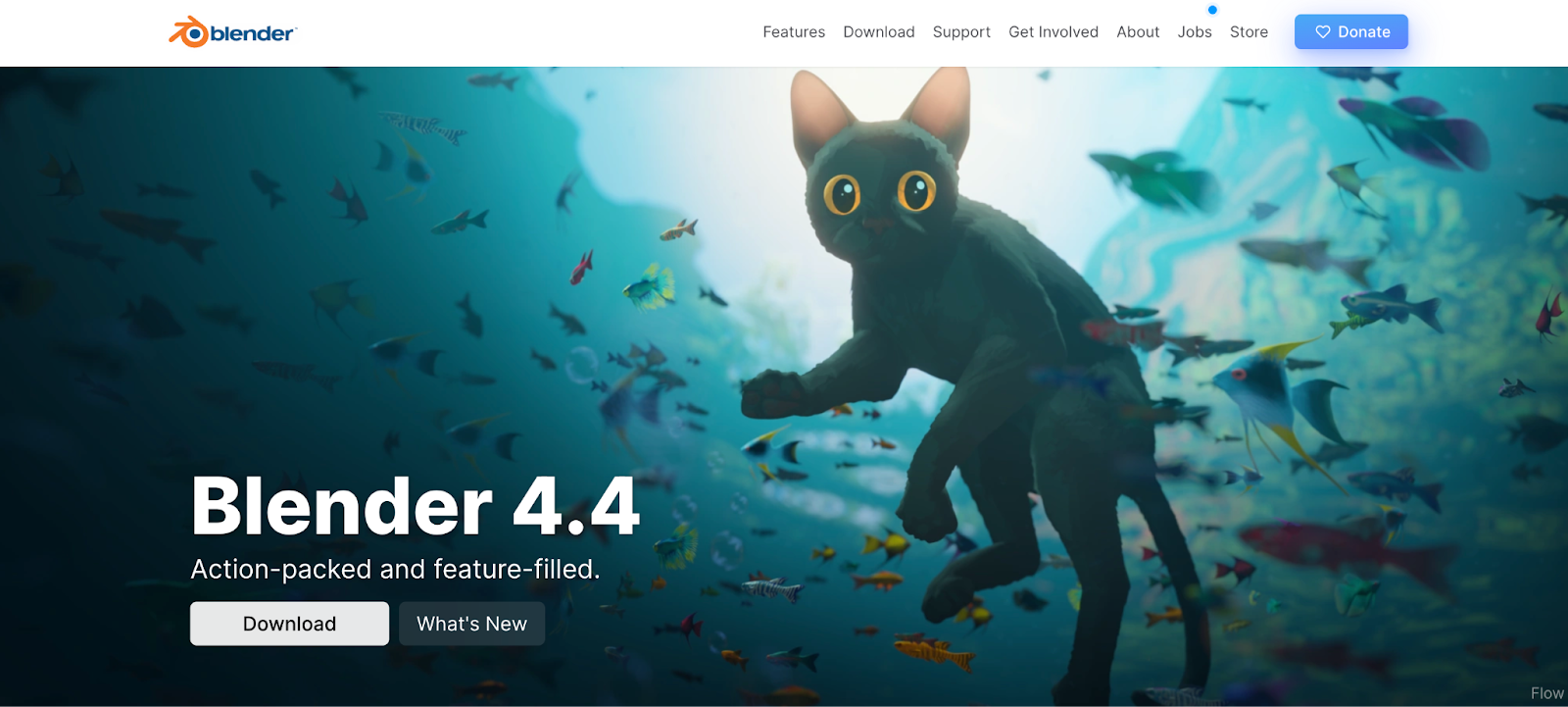This screenshot has height=707, width=1568.
Task: Click the black cat's face in hero image
Action: click(879, 196)
